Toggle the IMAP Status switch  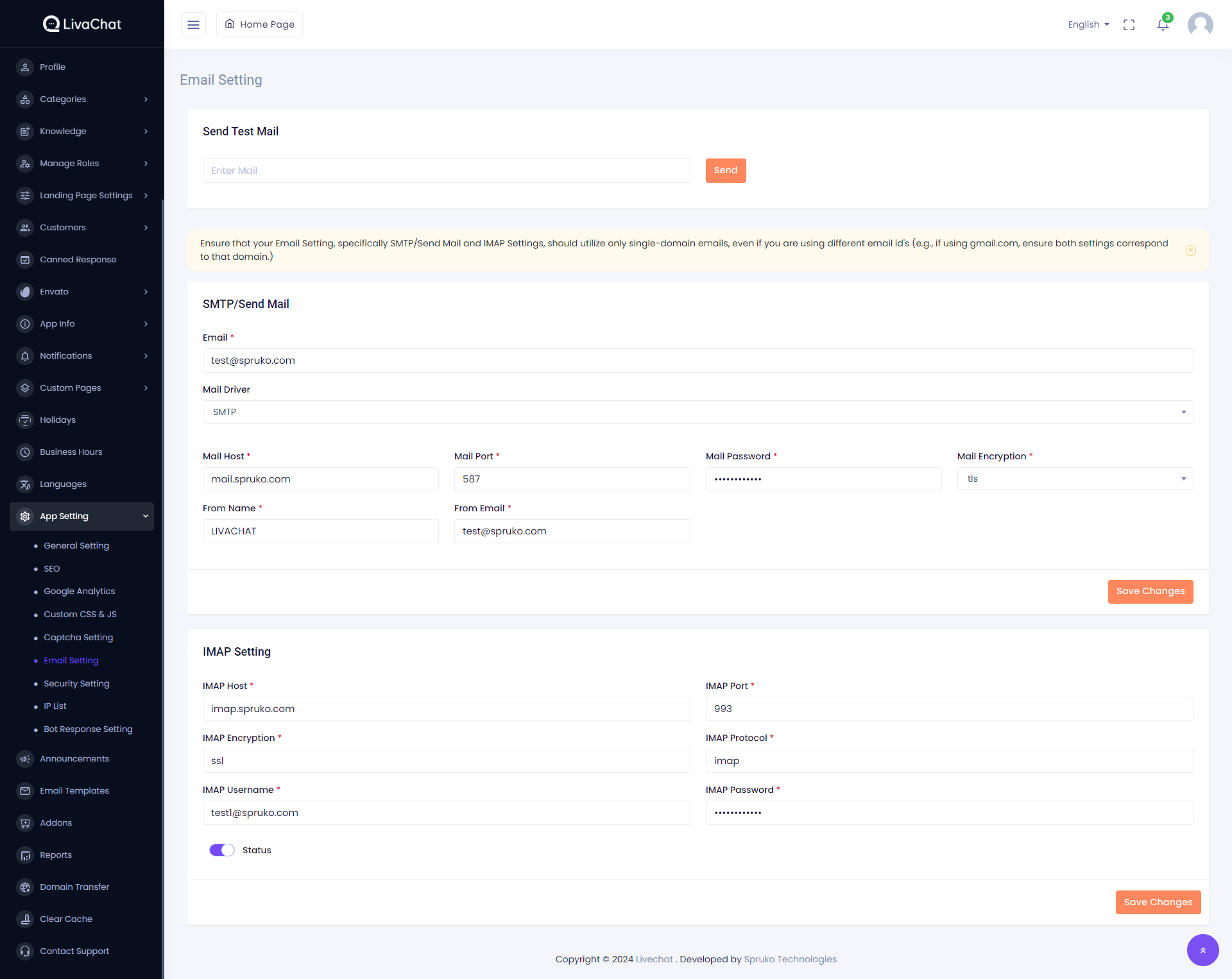point(222,850)
